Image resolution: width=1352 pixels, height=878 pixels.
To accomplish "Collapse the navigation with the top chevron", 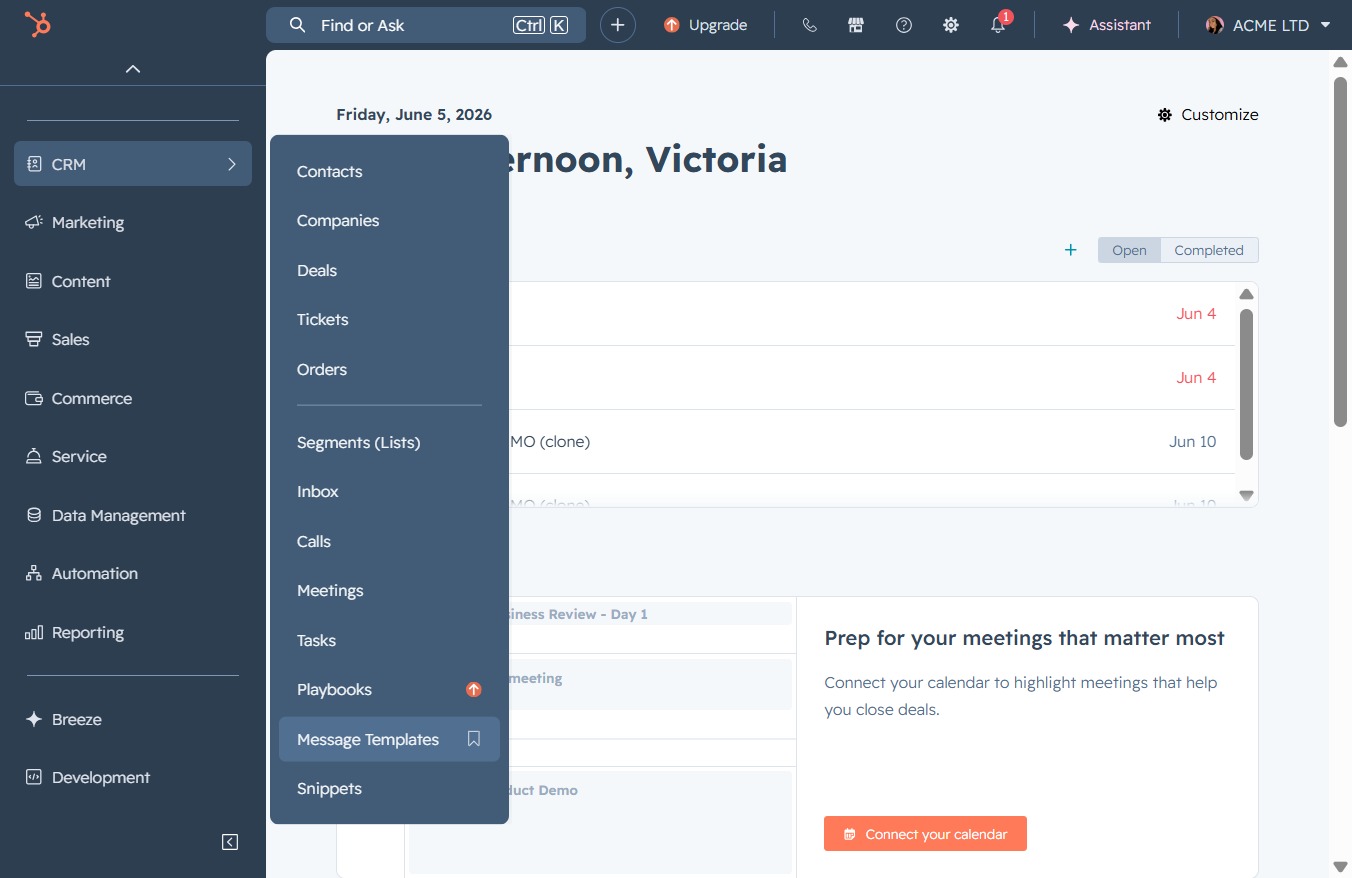I will 133,69.
